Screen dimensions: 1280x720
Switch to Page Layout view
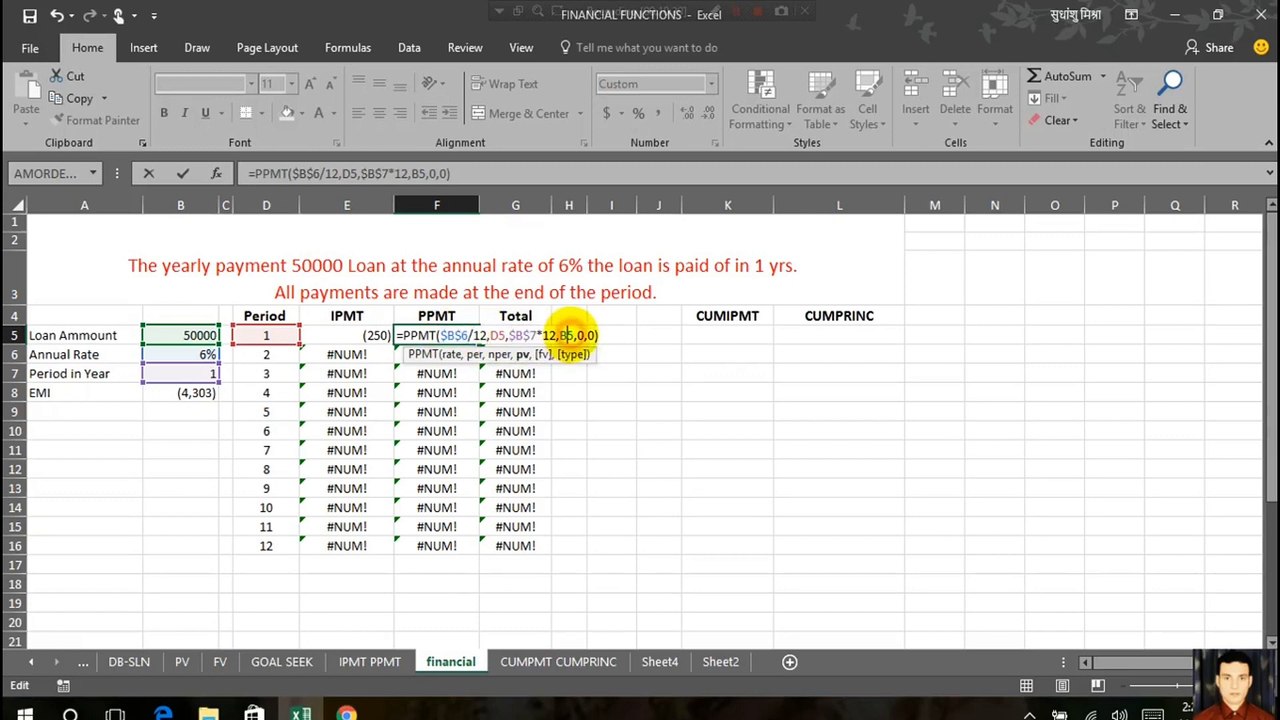(1062, 685)
